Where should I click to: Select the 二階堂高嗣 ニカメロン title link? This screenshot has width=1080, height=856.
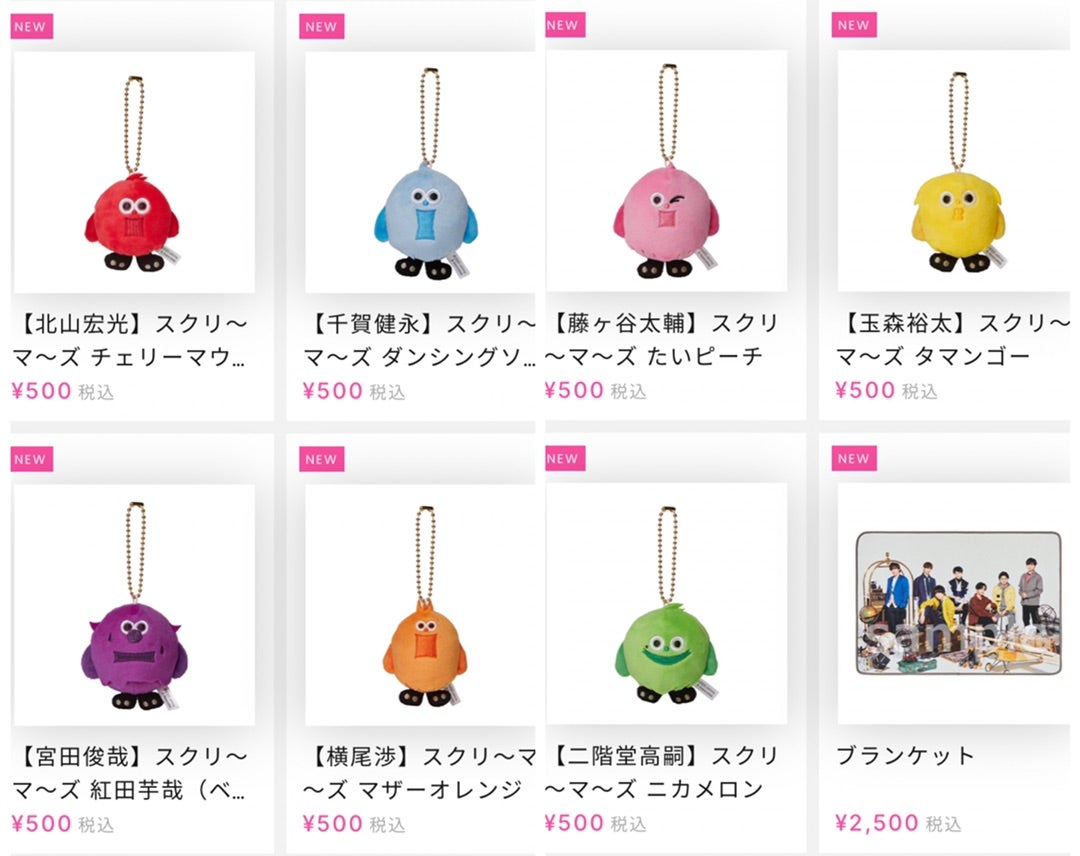(x=662, y=772)
